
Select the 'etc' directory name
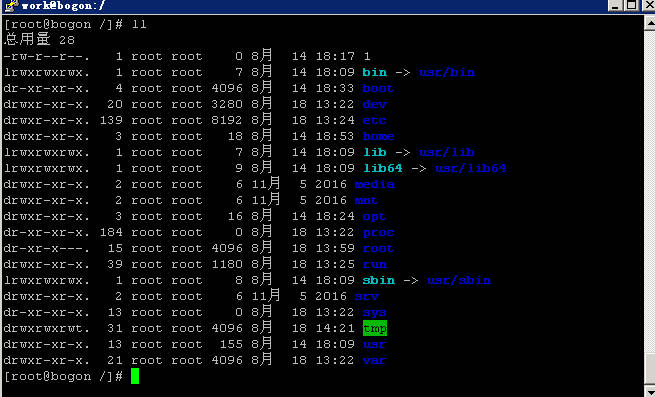[x=374, y=120]
